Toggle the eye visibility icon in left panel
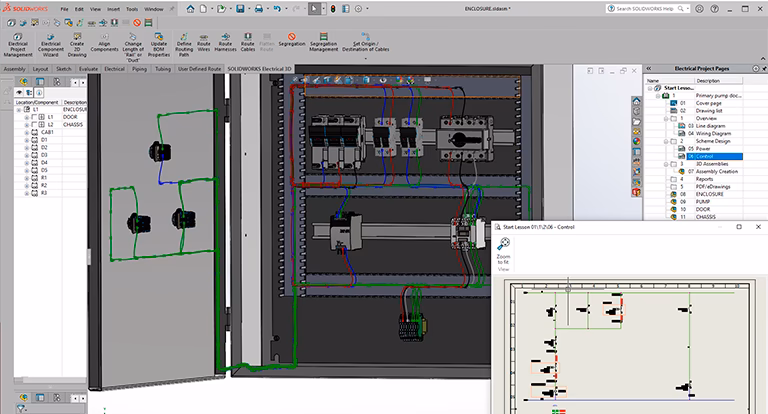The width and height of the screenshot is (768, 414). point(19,92)
